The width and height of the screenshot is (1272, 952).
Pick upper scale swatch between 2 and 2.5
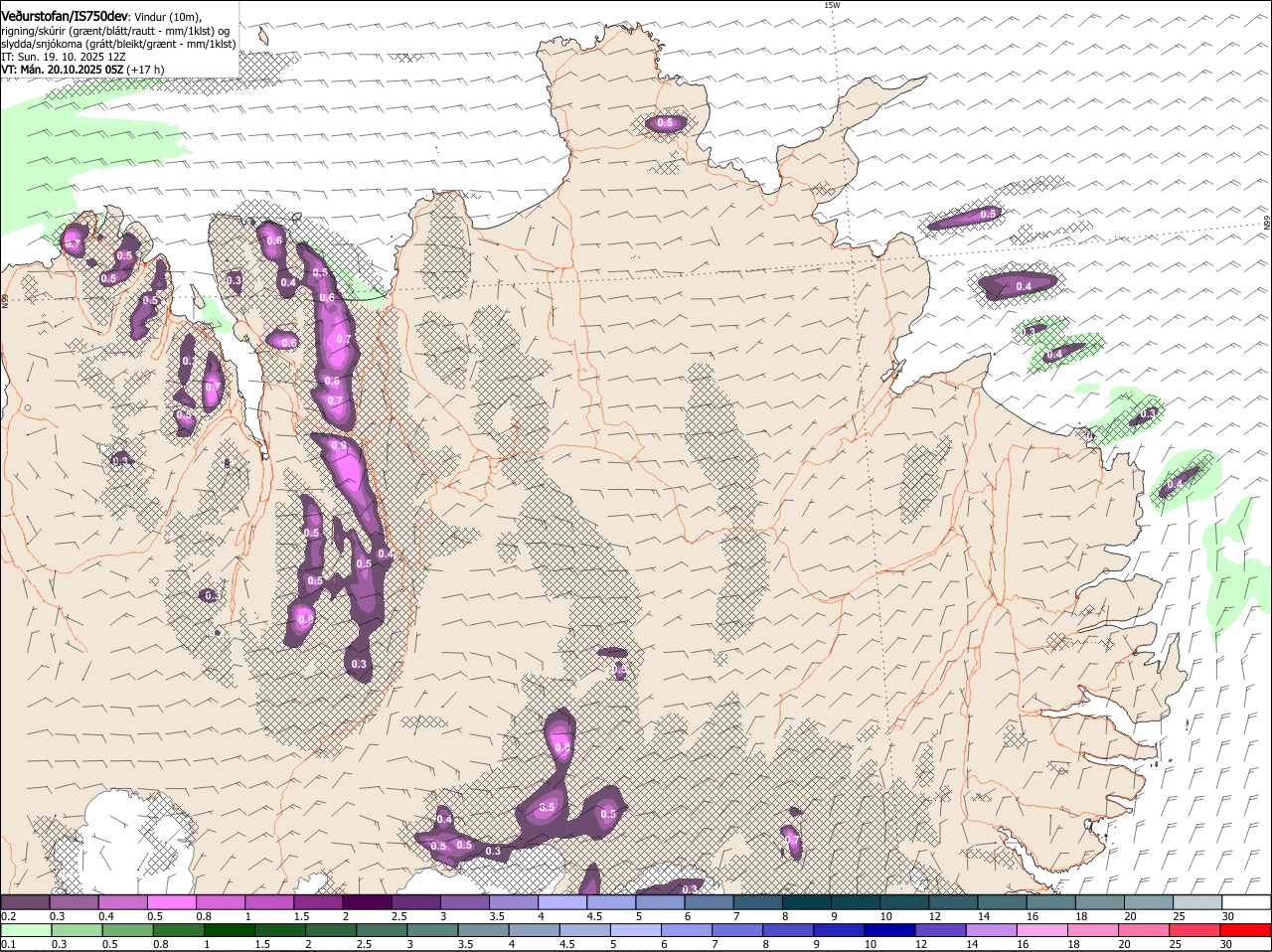[366, 902]
